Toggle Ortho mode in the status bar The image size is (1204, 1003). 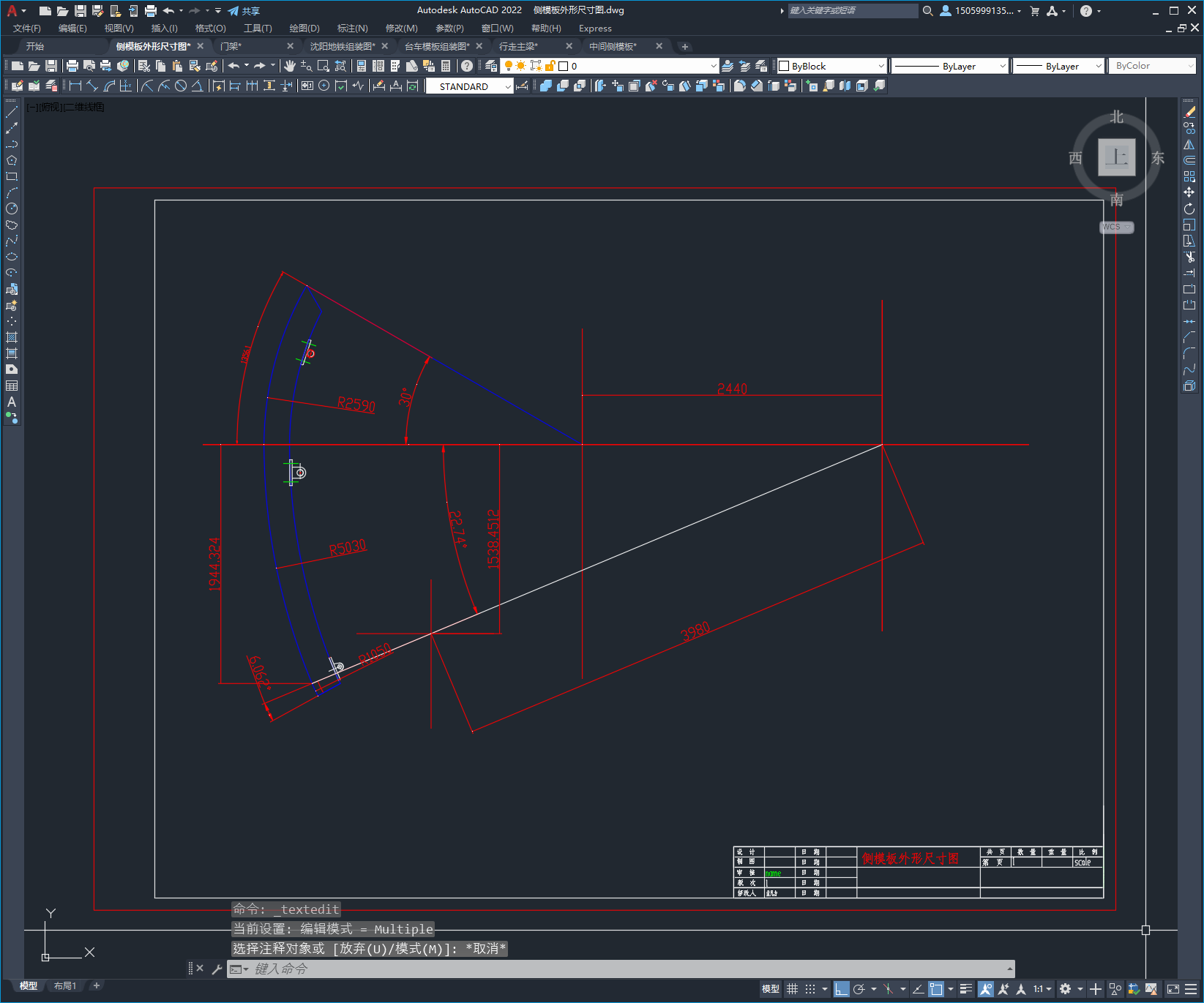(x=841, y=989)
